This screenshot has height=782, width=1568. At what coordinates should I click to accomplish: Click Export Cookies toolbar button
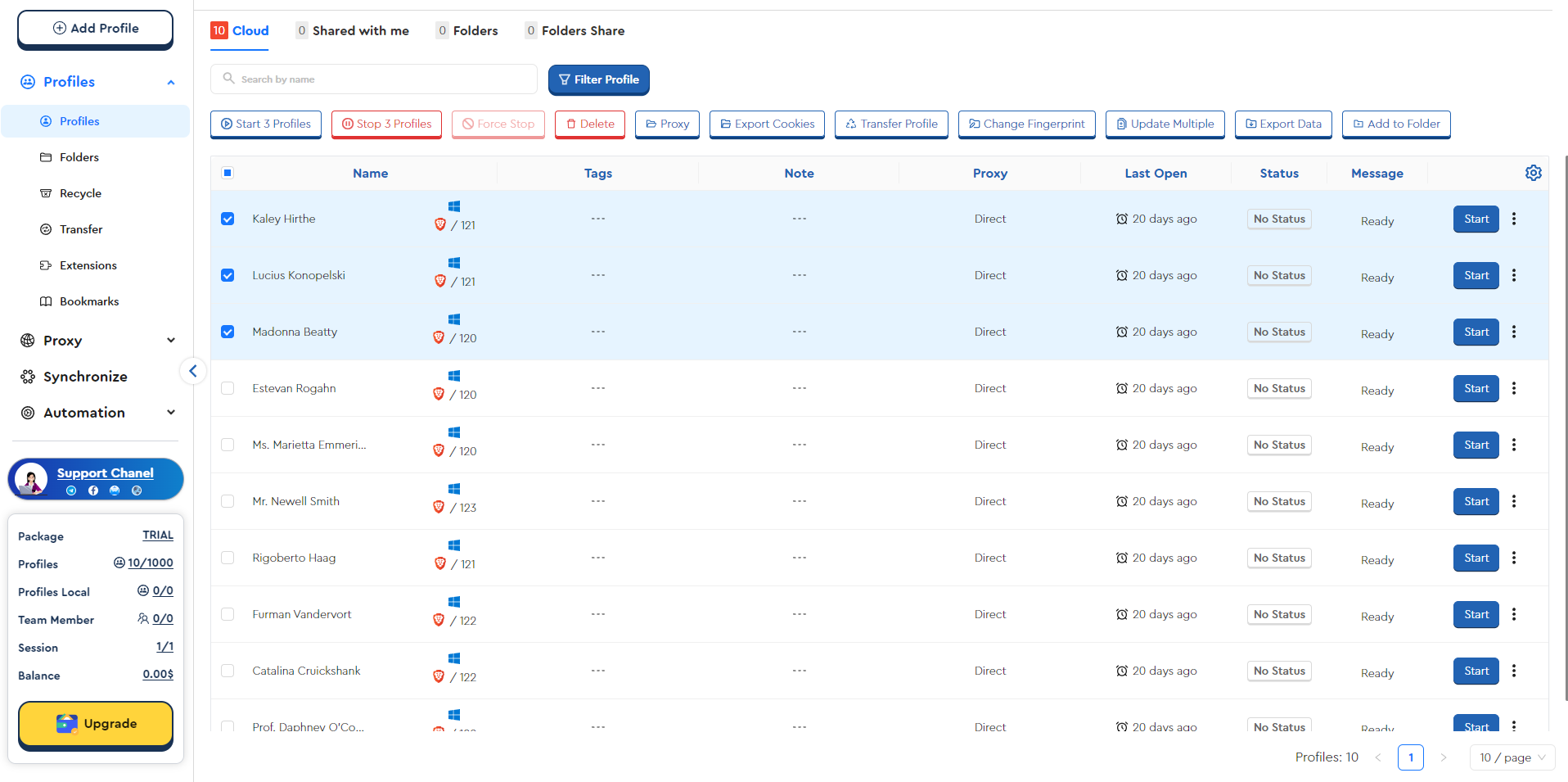tap(767, 124)
